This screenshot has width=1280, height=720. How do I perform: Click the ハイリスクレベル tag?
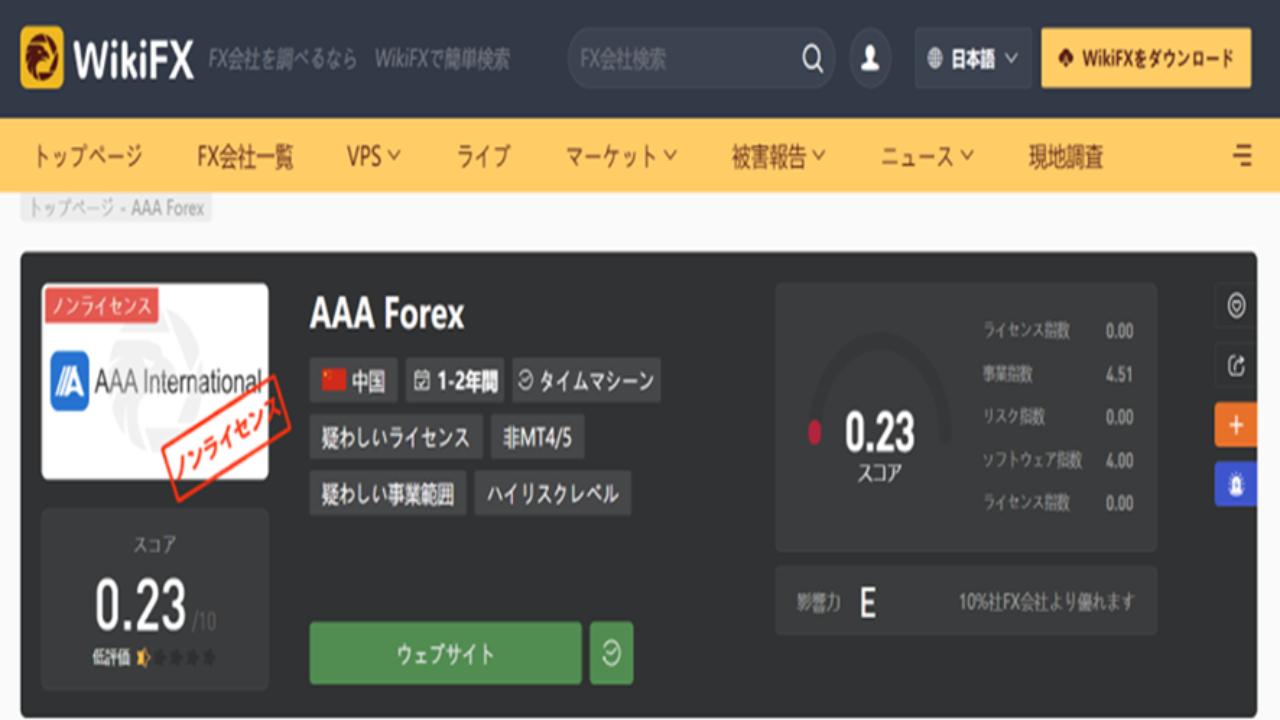(553, 493)
